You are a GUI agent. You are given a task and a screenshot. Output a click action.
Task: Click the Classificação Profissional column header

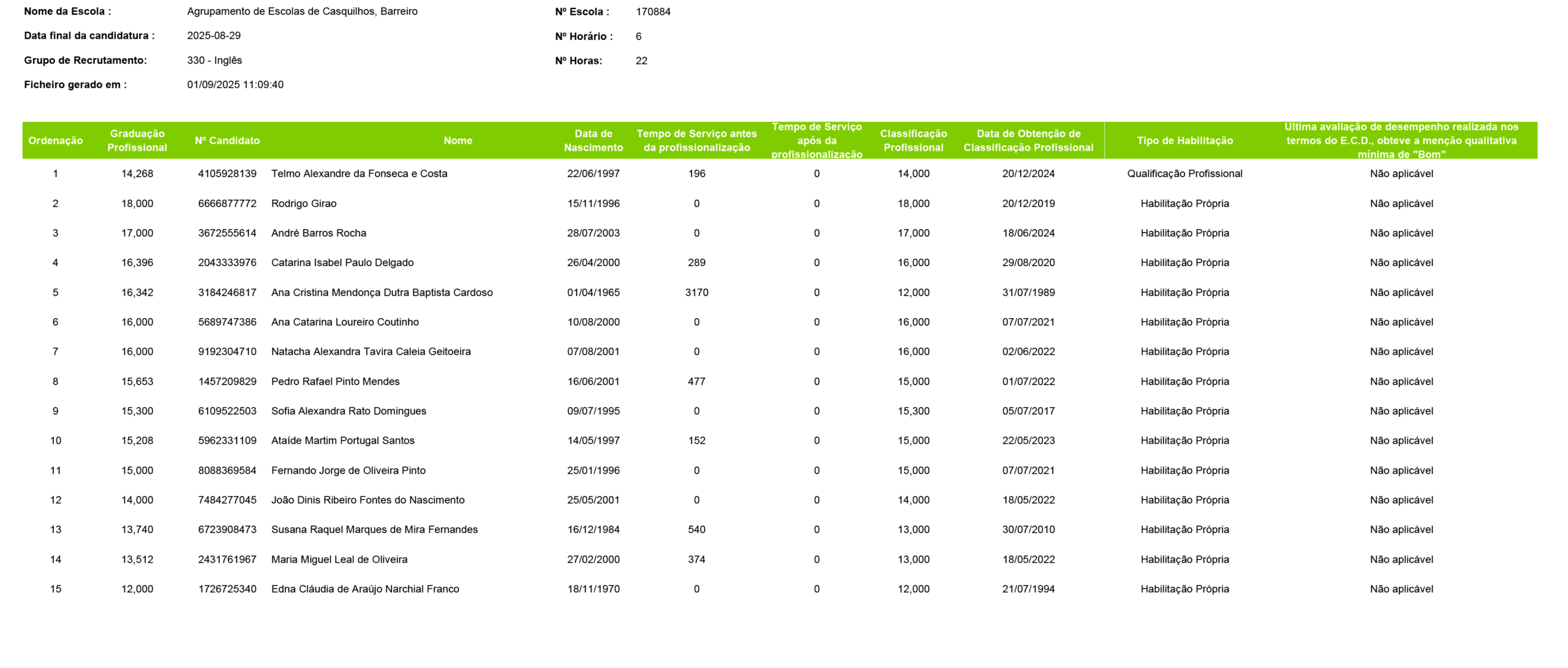point(913,140)
